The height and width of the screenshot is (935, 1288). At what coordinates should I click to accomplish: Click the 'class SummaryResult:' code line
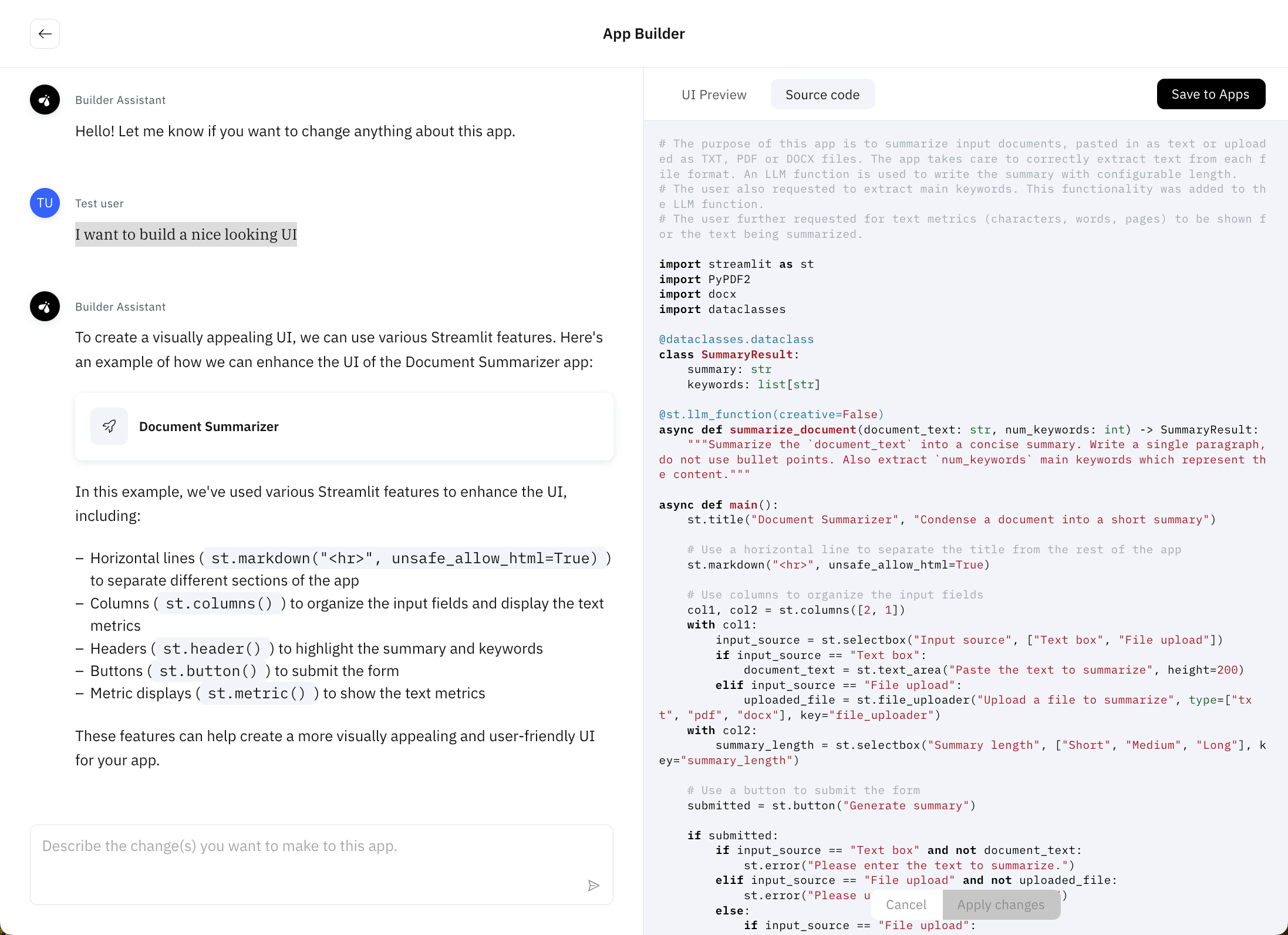[x=729, y=355]
